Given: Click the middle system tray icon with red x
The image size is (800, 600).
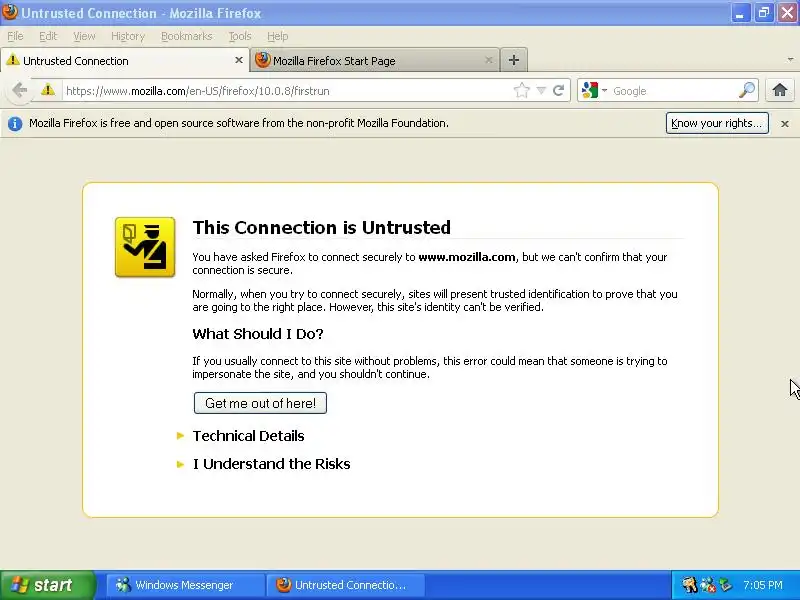Looking at the screenshot, I should [707, 585].
